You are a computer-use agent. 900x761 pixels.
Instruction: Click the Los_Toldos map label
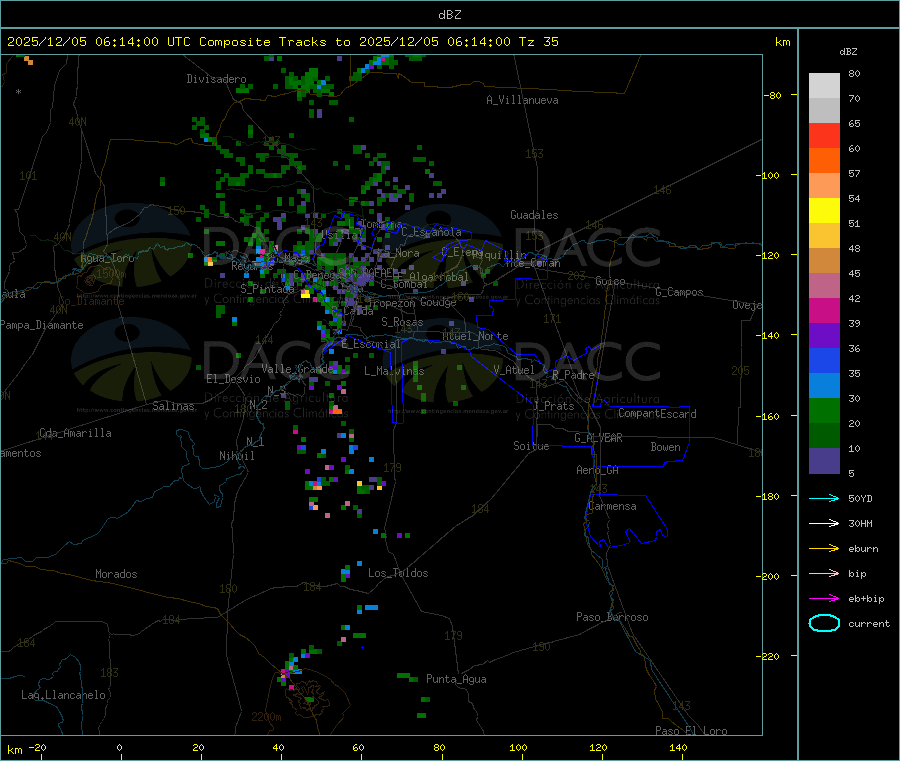(398, 573)
